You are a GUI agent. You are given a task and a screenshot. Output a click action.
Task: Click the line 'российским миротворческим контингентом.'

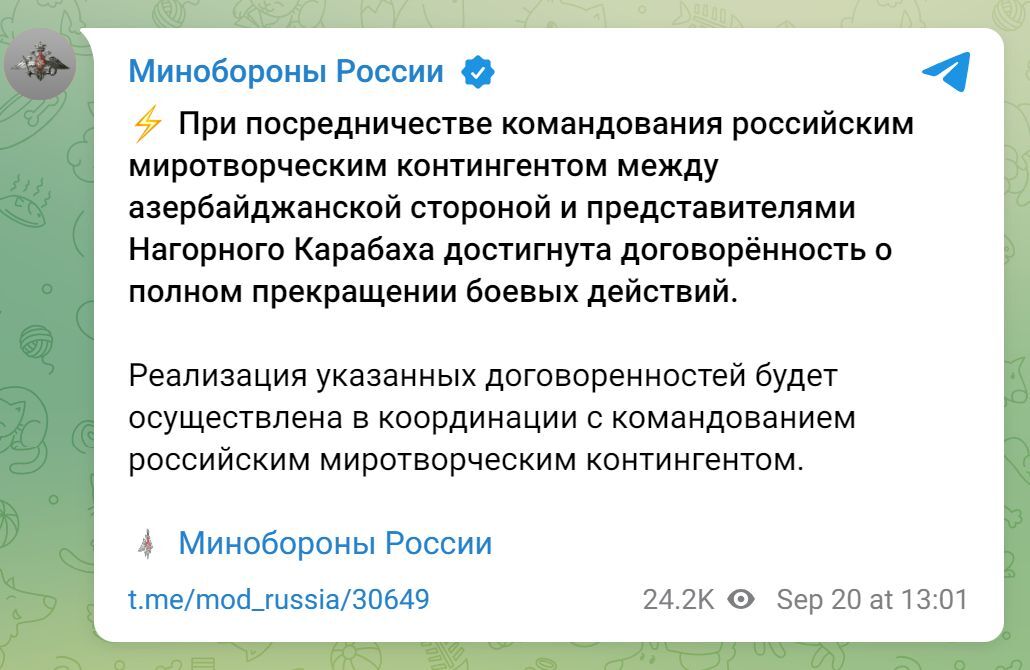click(466, 460)
